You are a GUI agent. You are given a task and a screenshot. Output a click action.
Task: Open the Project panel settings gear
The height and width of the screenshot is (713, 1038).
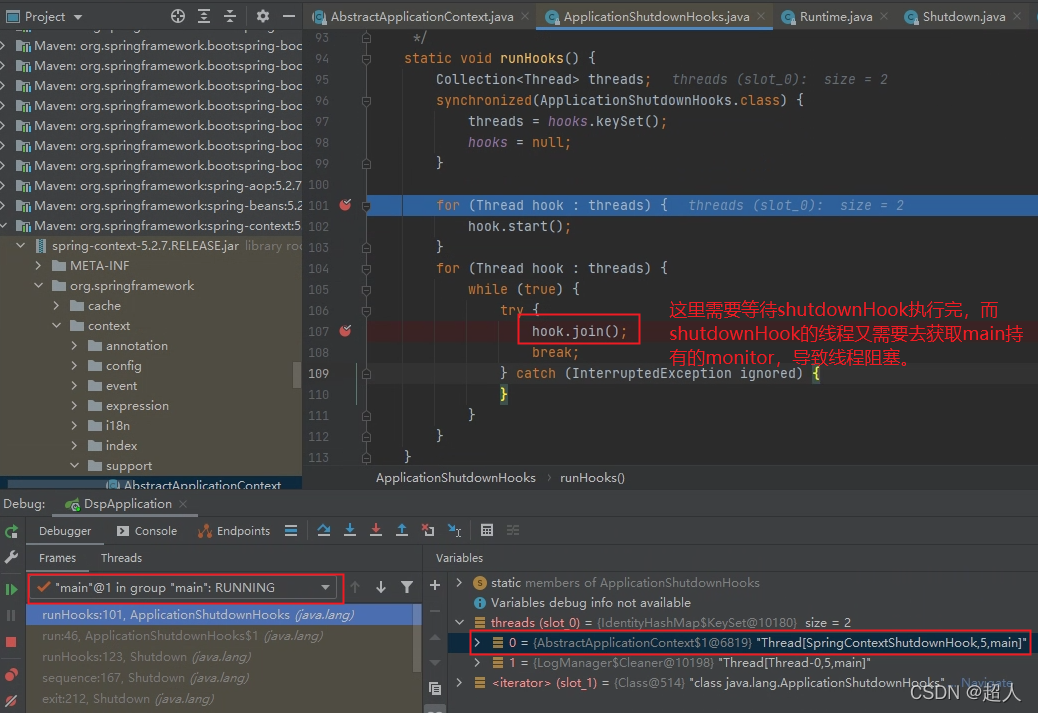(x=263, y=17)
